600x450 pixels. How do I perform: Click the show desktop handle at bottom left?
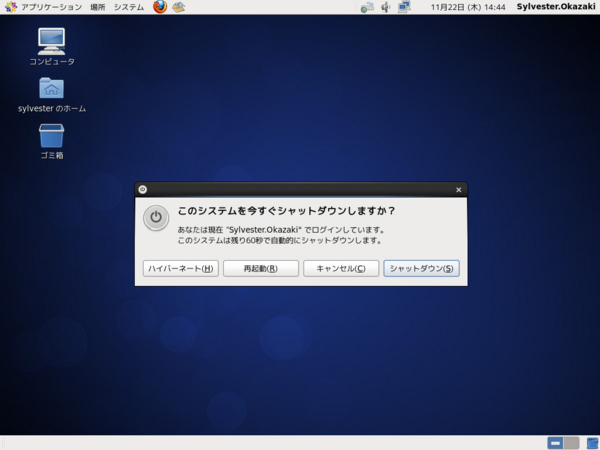pyautogui.click(x=4, y=443)
